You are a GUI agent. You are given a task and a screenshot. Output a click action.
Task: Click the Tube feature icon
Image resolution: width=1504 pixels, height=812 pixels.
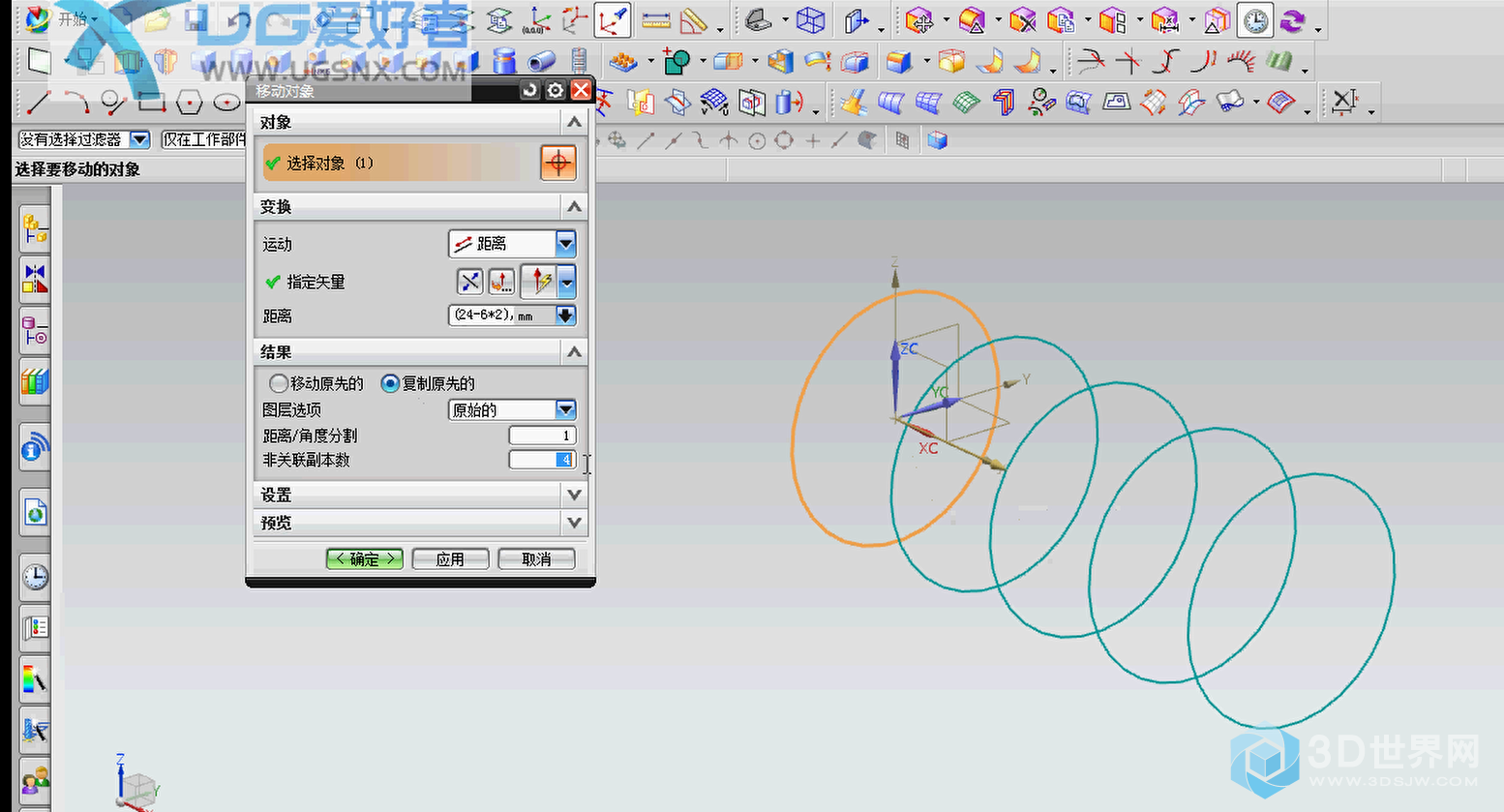[x=540, y=63]
